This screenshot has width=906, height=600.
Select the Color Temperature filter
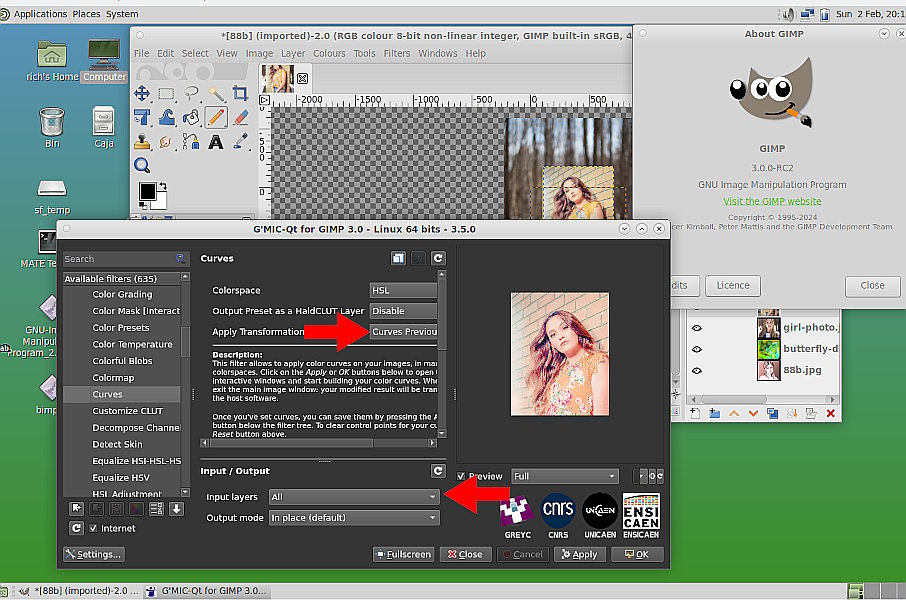(x=132, y=345)
